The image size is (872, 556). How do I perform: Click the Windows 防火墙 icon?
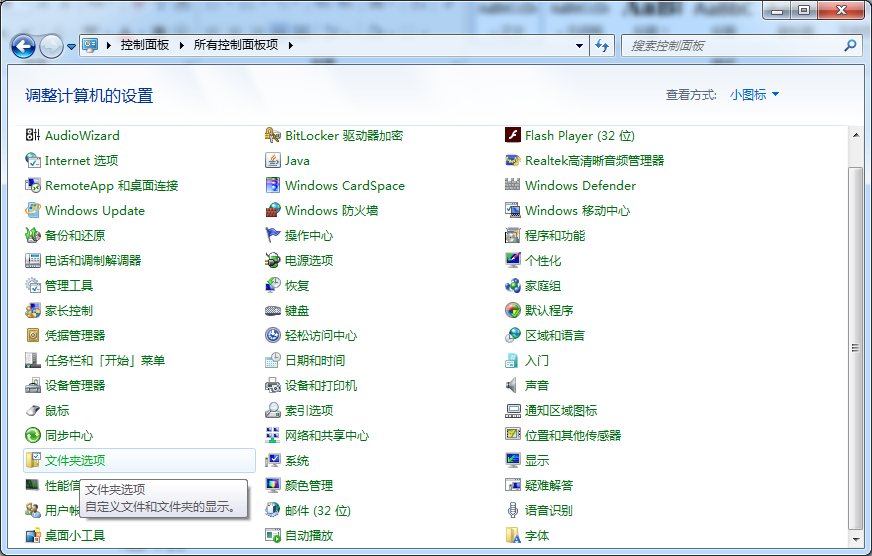[272, 210]
